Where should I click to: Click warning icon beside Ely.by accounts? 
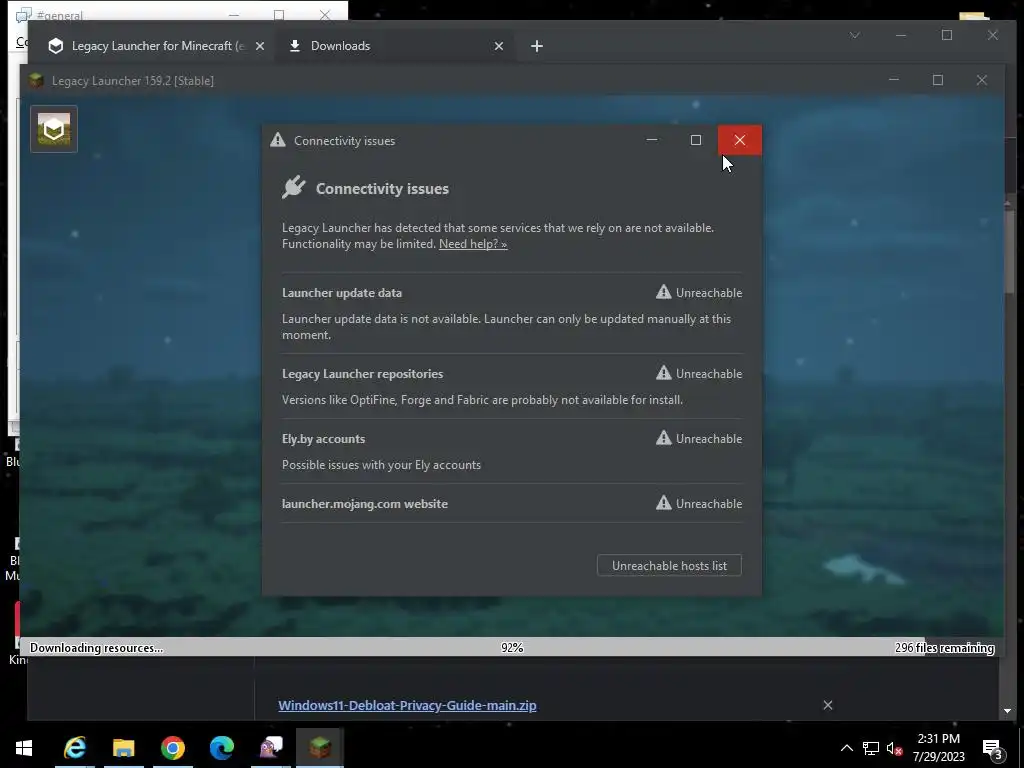(664, 438)
